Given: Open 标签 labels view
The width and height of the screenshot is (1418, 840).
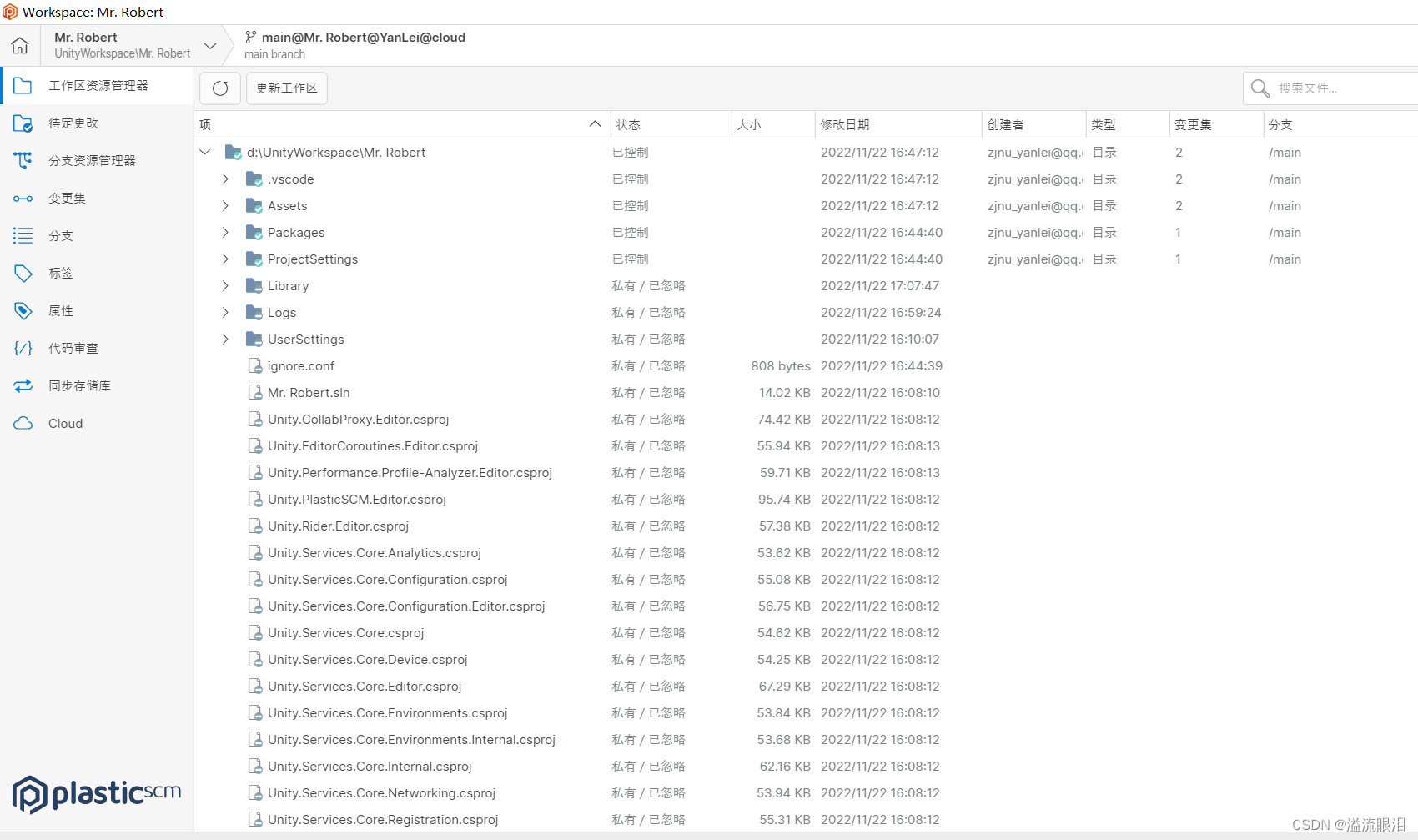Looking at the screenshot, I should pos(97,273).
